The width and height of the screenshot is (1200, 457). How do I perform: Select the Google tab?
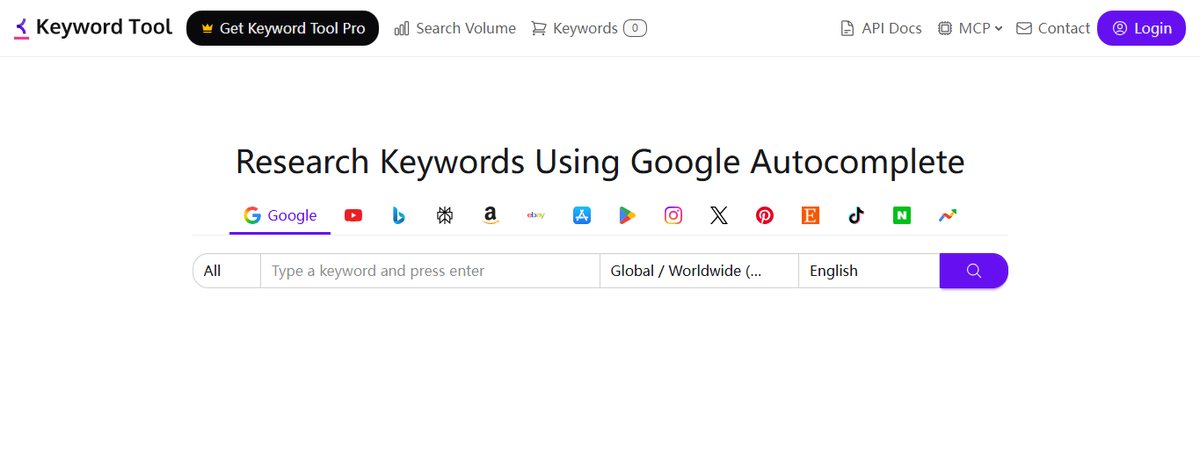click(x=280, y=215)
